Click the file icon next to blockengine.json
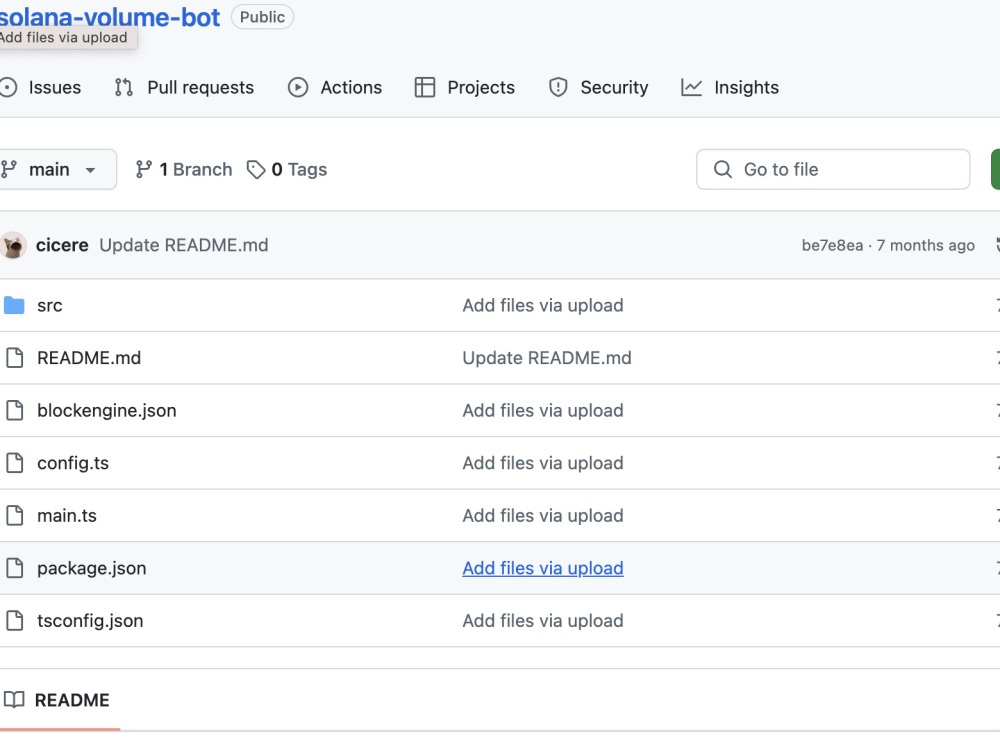 (15, 410)
